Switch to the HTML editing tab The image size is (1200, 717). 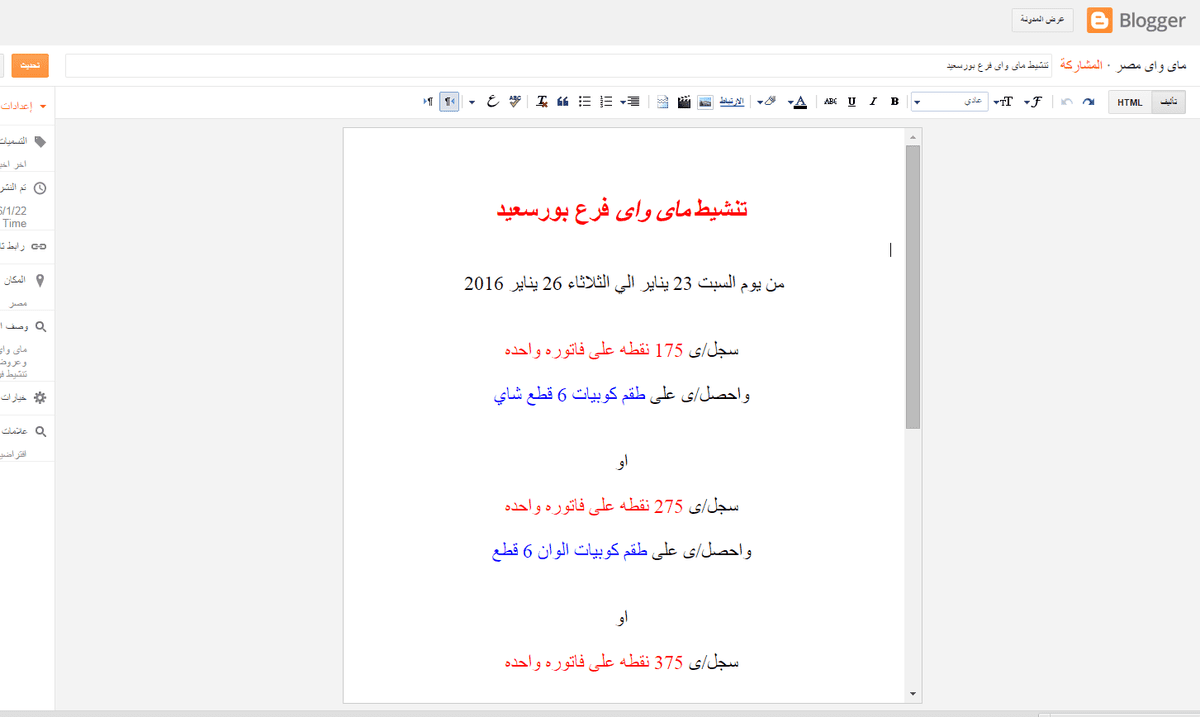[x=1129, y=101]
